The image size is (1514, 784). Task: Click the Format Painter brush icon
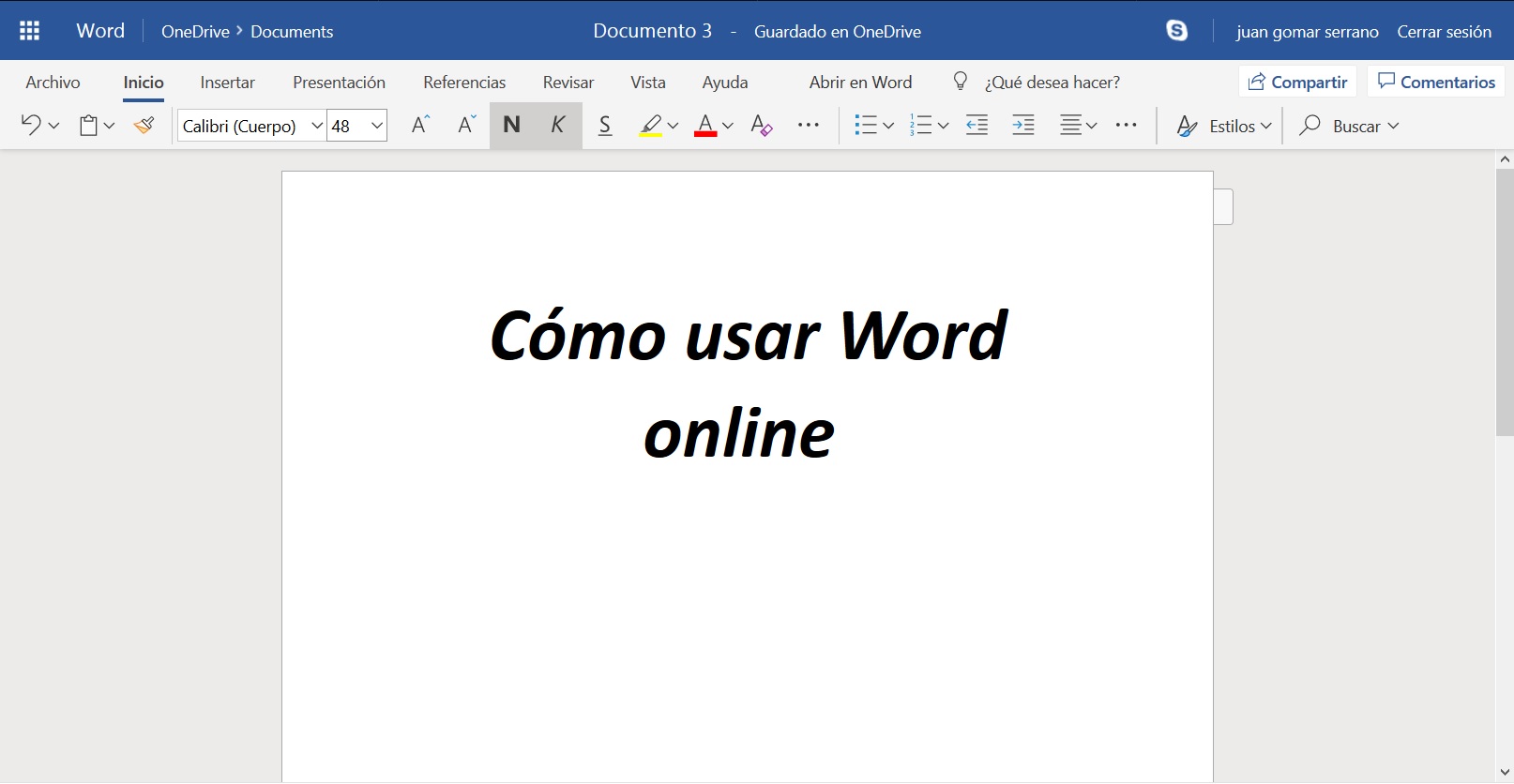click(x=144, y=125)
